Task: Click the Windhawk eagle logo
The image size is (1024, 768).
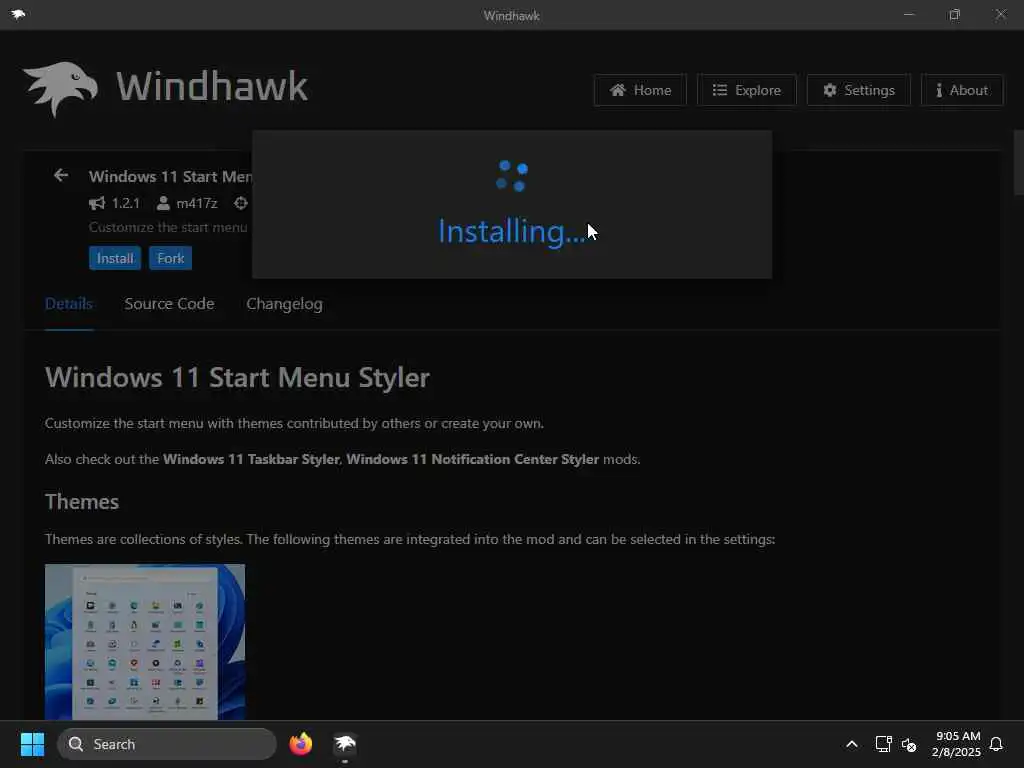Action: click(x=60, y=89)
